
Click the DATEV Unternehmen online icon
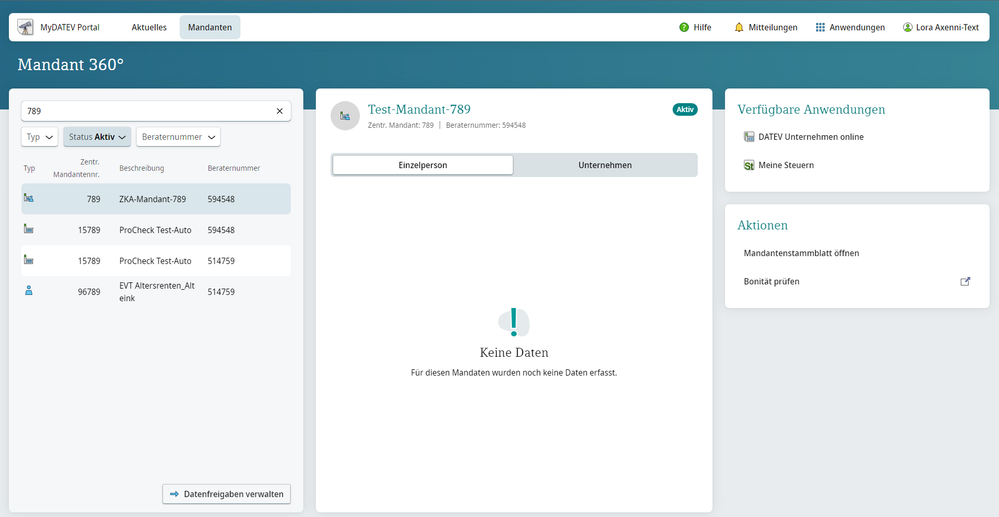point(748,137)
